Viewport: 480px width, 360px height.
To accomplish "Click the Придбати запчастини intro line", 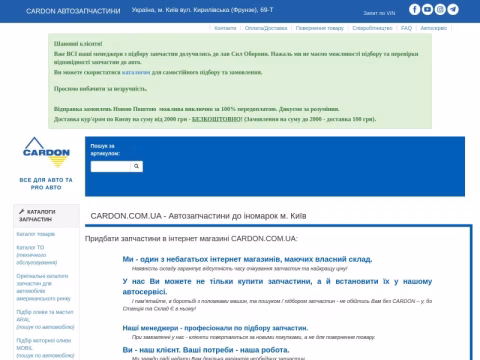I will [x=191, y=239].
